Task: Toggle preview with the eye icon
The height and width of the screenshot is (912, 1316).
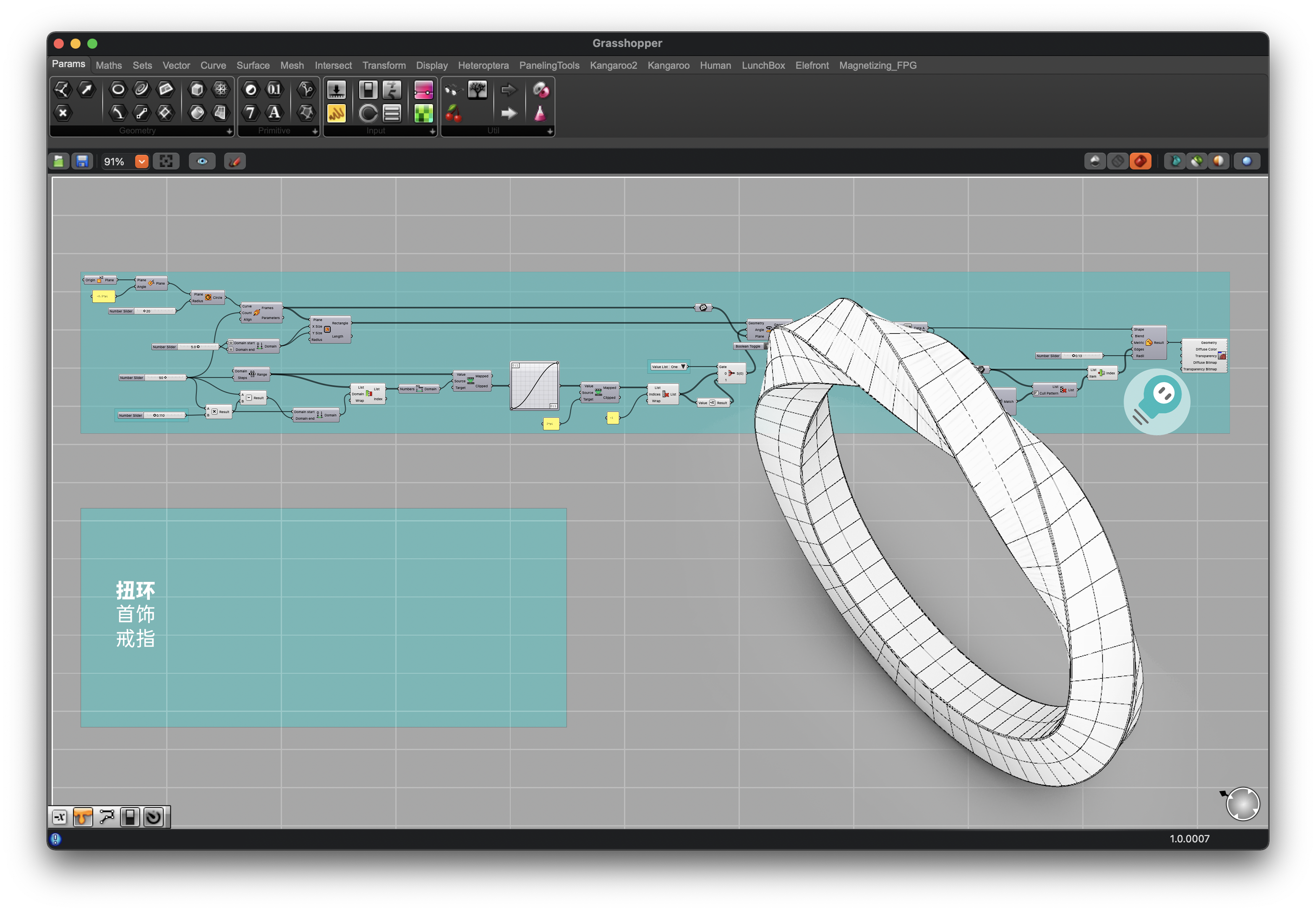Action: pyautogui.click(x=202, y=162)
